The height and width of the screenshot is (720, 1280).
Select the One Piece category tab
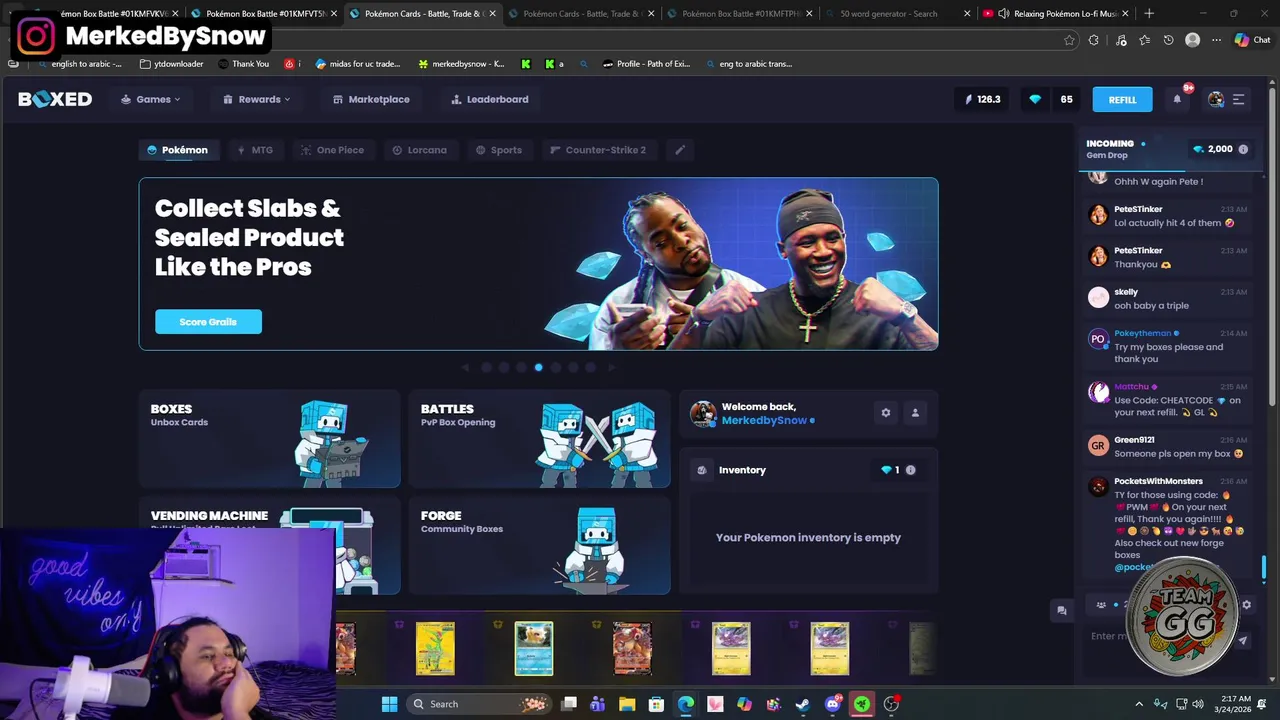click(332, 150)
